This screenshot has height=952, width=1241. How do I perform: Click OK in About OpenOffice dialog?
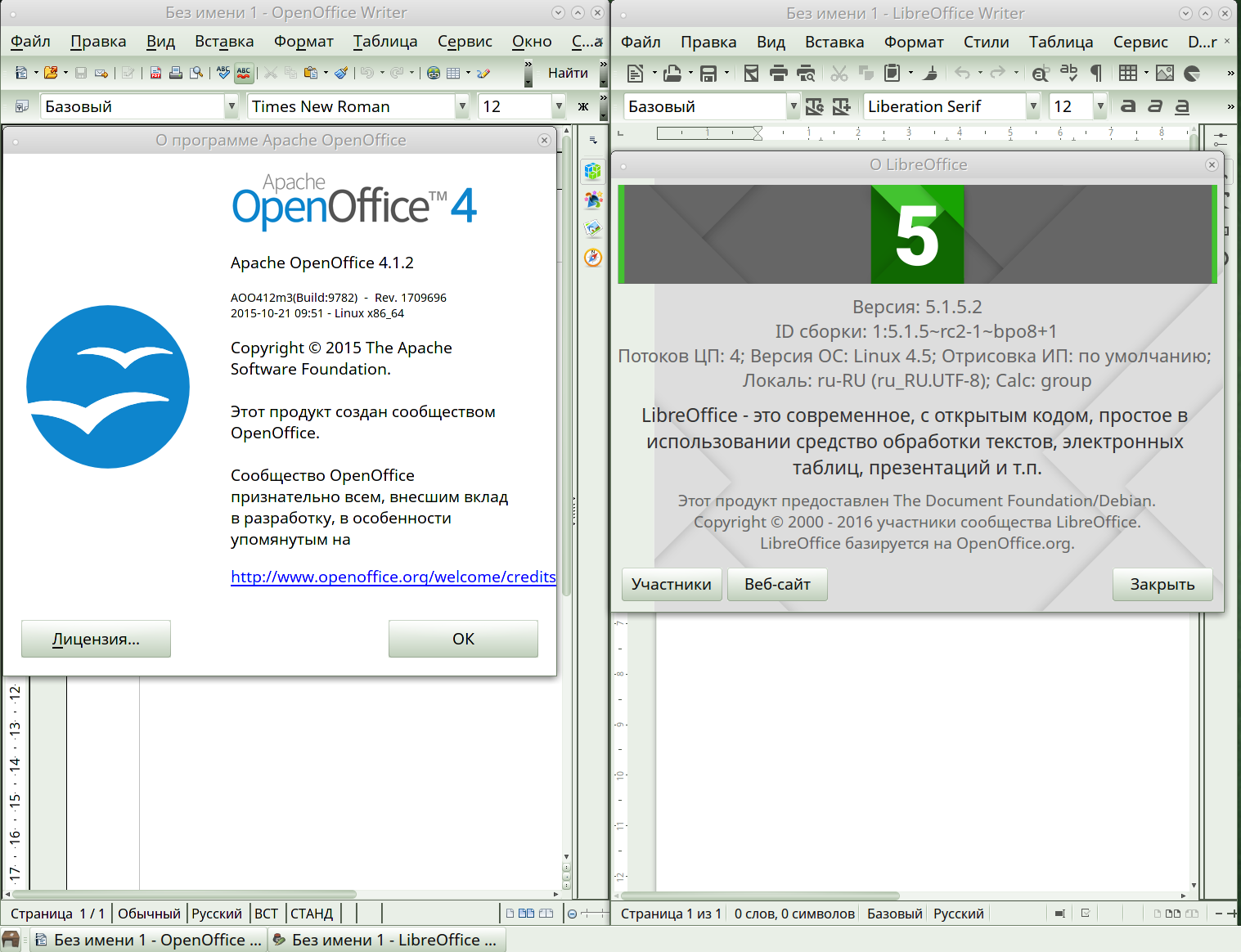463,639
